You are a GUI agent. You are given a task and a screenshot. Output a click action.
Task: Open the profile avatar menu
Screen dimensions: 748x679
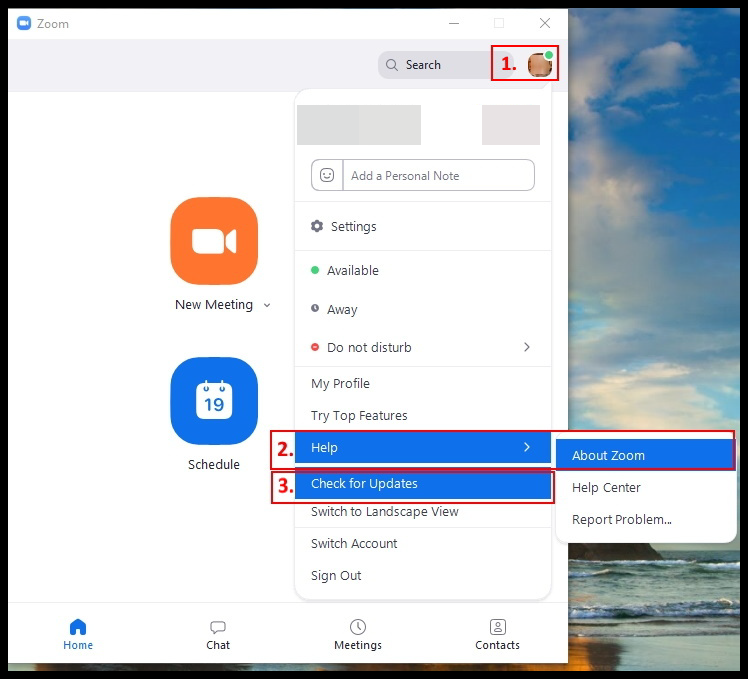(540, 64)
